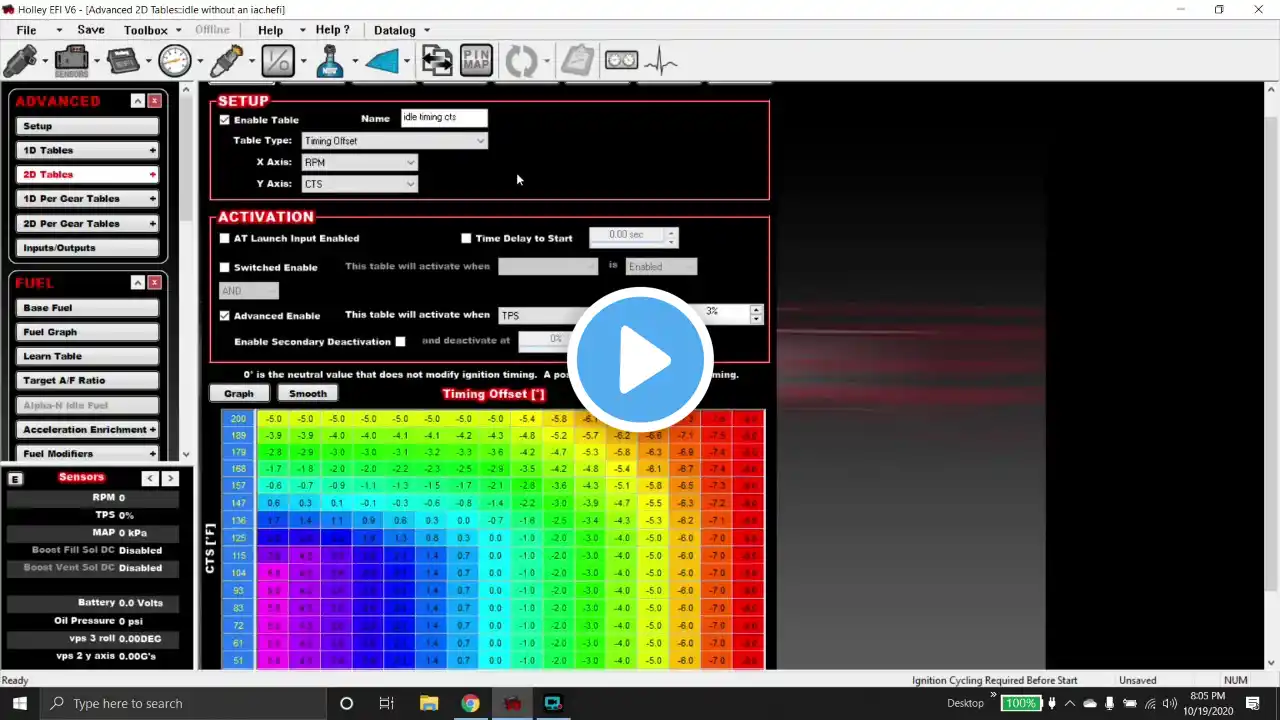Open the Sensors ECU toolbar icon
This screenshot has height=720, width=1280.
pyautogui.click(x=71, y=62)
